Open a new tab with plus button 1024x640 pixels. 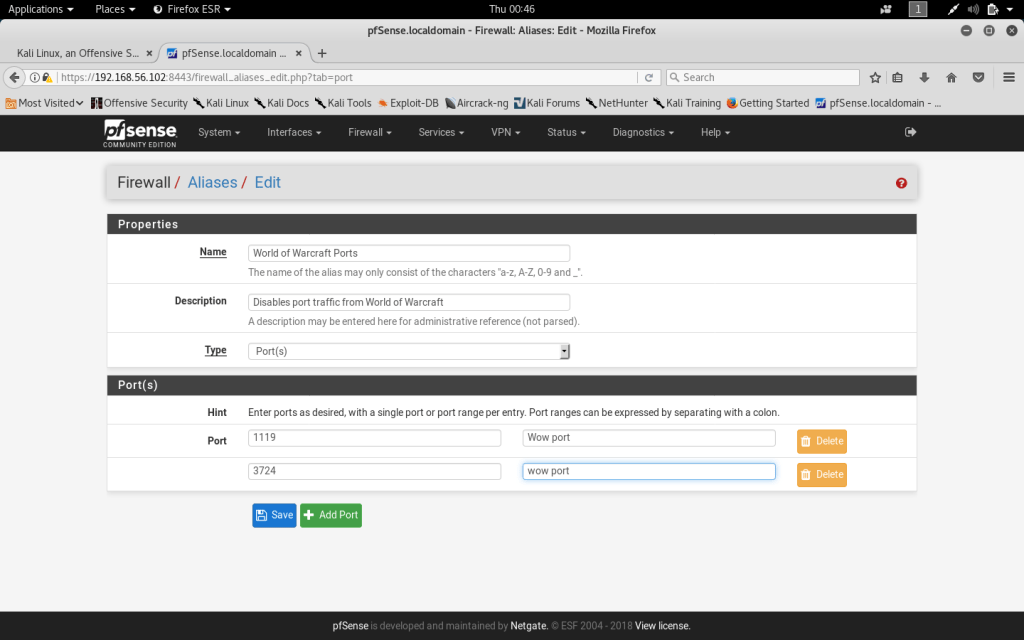point(322,53)
